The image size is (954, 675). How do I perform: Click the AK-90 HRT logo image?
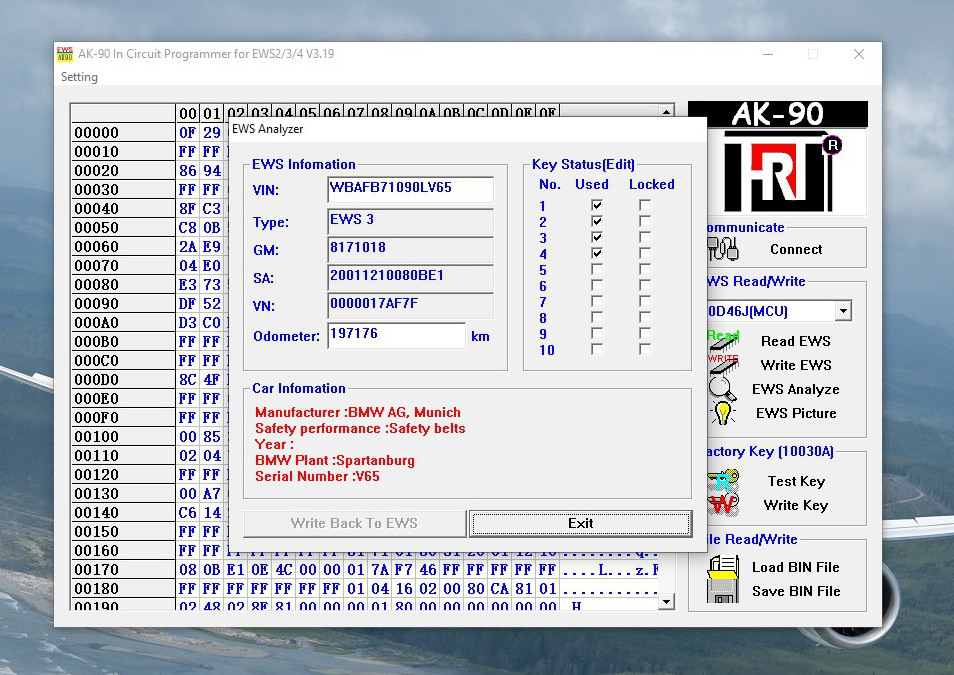pyautogui.click(x=778, y=158)
